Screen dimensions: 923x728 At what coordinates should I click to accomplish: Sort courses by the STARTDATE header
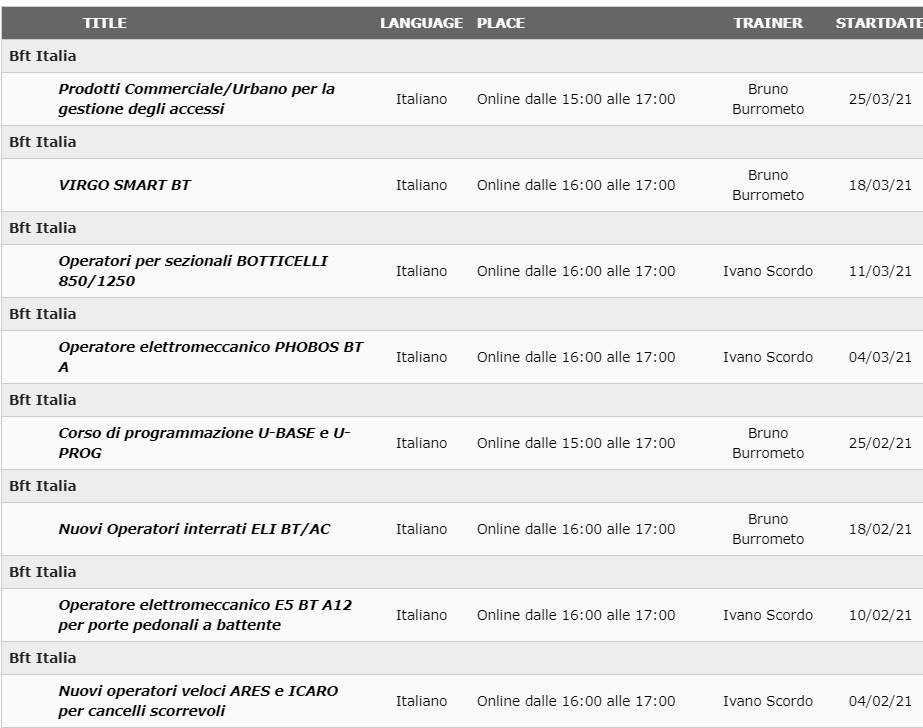coord(879,23)
